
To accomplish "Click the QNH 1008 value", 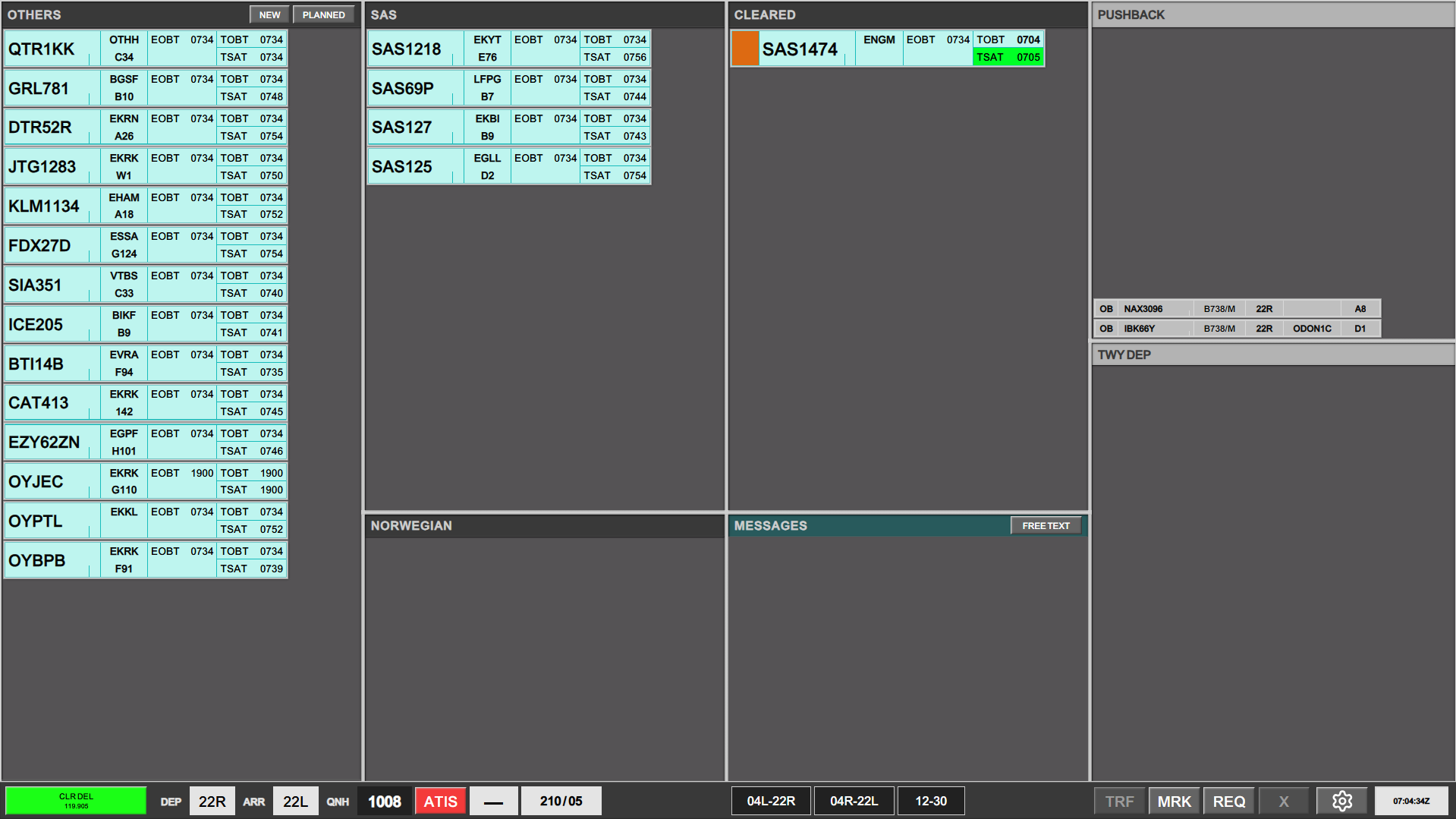I will pyautogui.click(x=384, y=801).
